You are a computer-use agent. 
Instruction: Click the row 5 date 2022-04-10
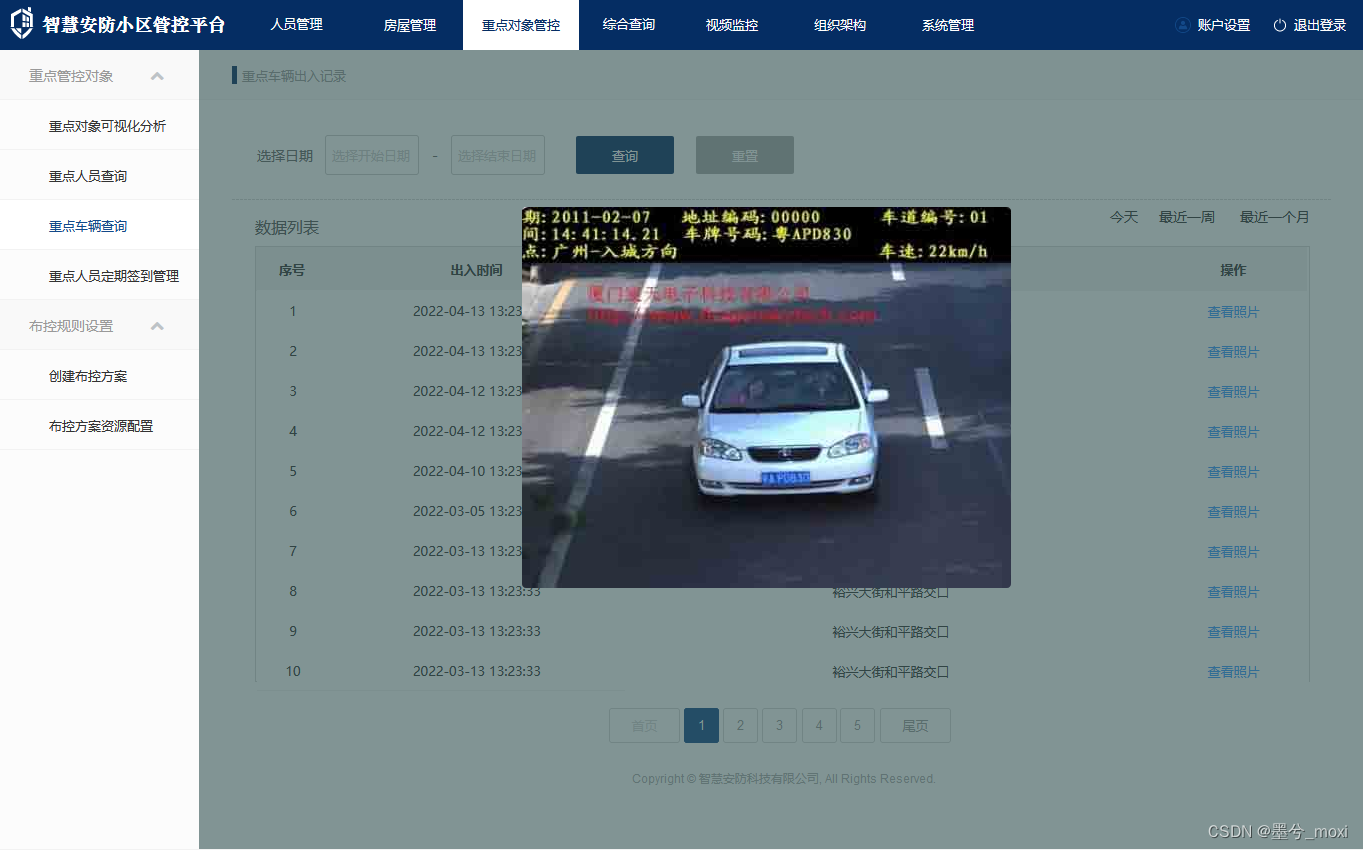pos(451,472)
